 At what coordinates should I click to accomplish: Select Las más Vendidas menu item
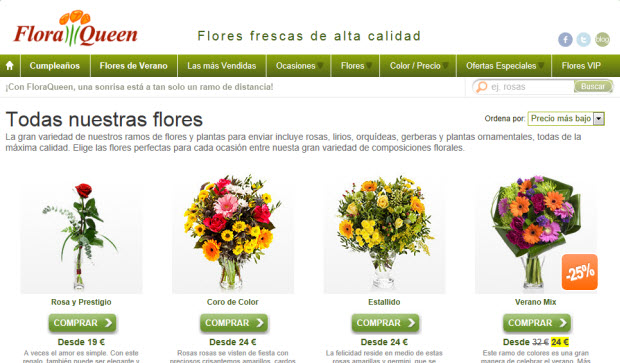(222, 66)
